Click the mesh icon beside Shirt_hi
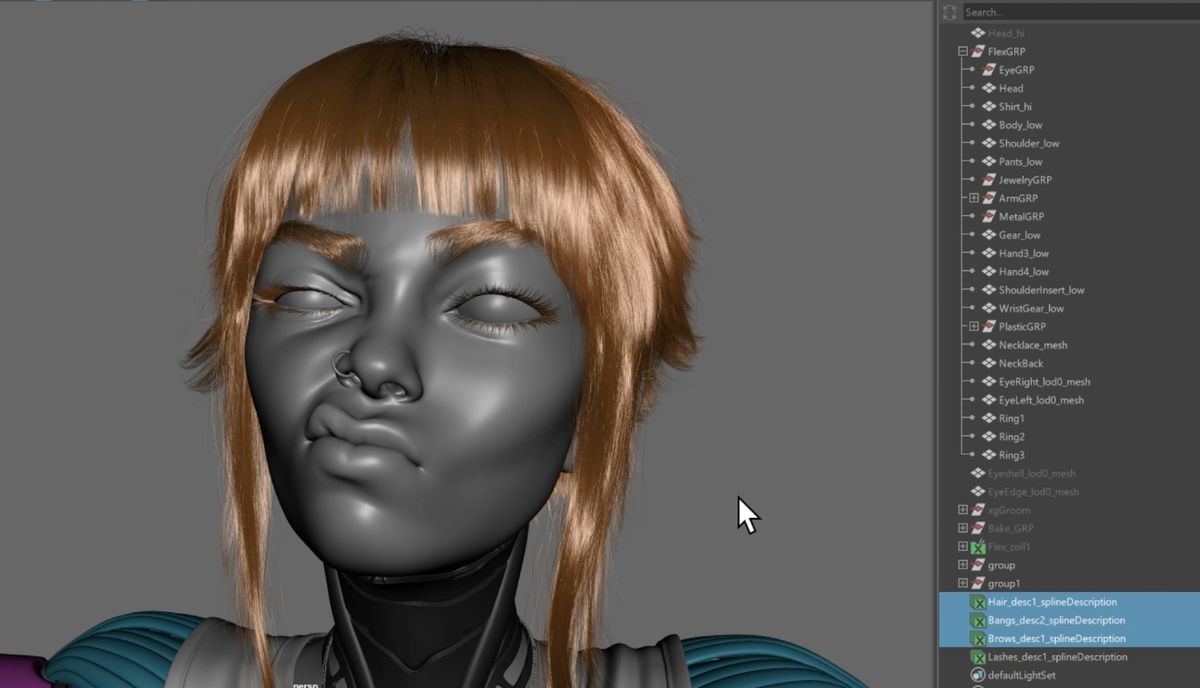The image size is (1200, 688). point(988,108)
